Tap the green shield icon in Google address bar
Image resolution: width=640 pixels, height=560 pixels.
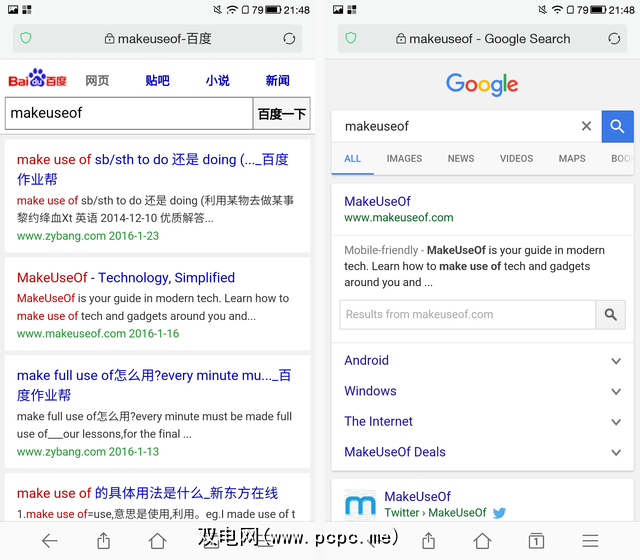[351, 38]
